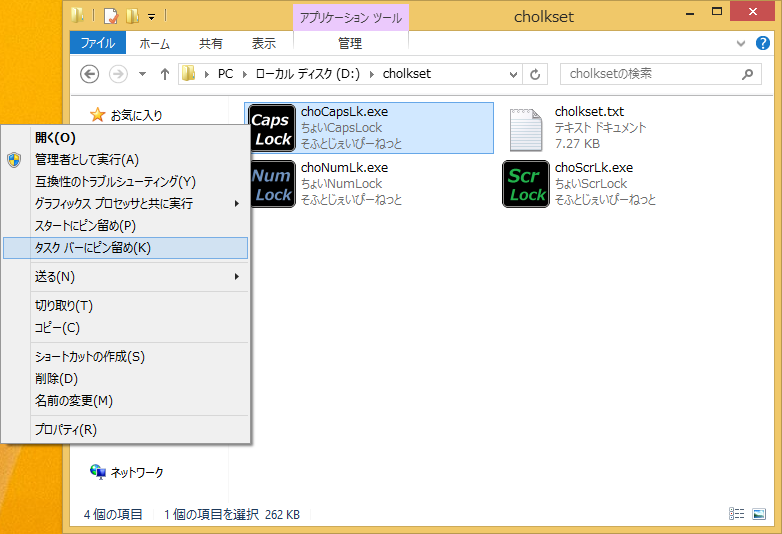Expand the ribbon with the chevron
Image resolution: width=782 pixels, height=534 pixels.
pos(741,43)
